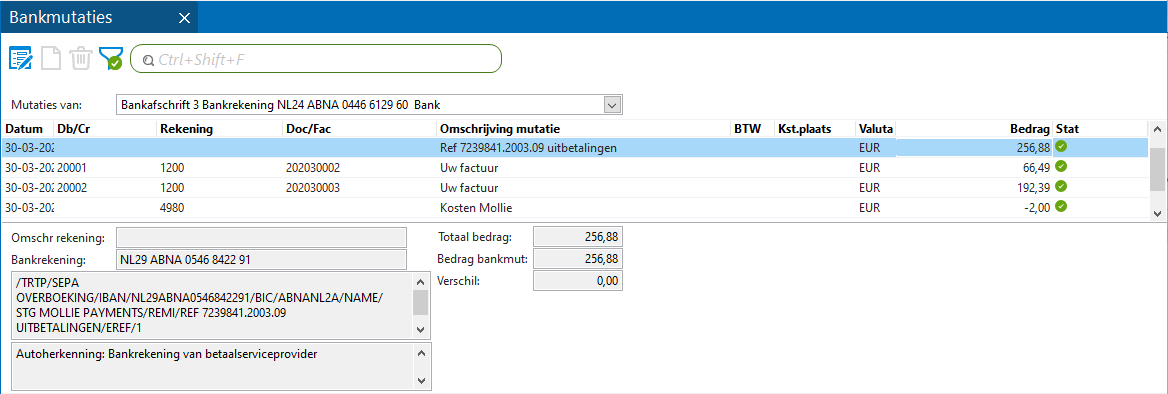
Task: Click debtor number 20001
Action: point(72,168)
